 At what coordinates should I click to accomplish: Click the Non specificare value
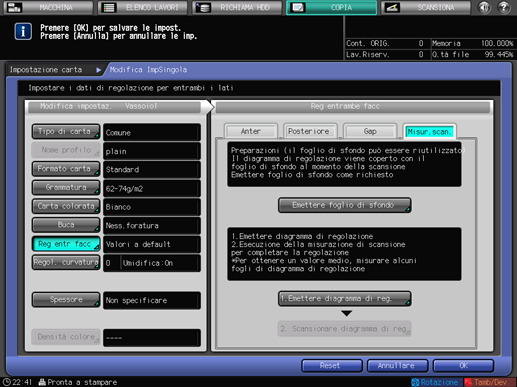coord(152,300)
